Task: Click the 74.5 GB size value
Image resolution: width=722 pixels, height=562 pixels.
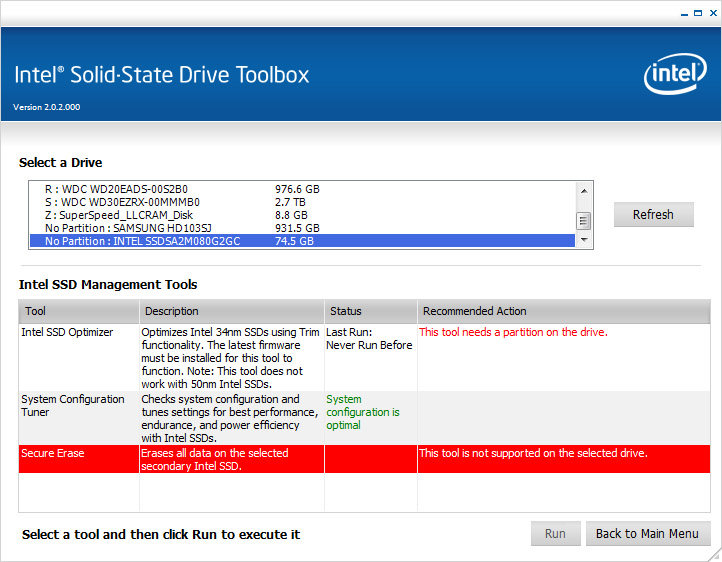Action: tap(294, 241)
